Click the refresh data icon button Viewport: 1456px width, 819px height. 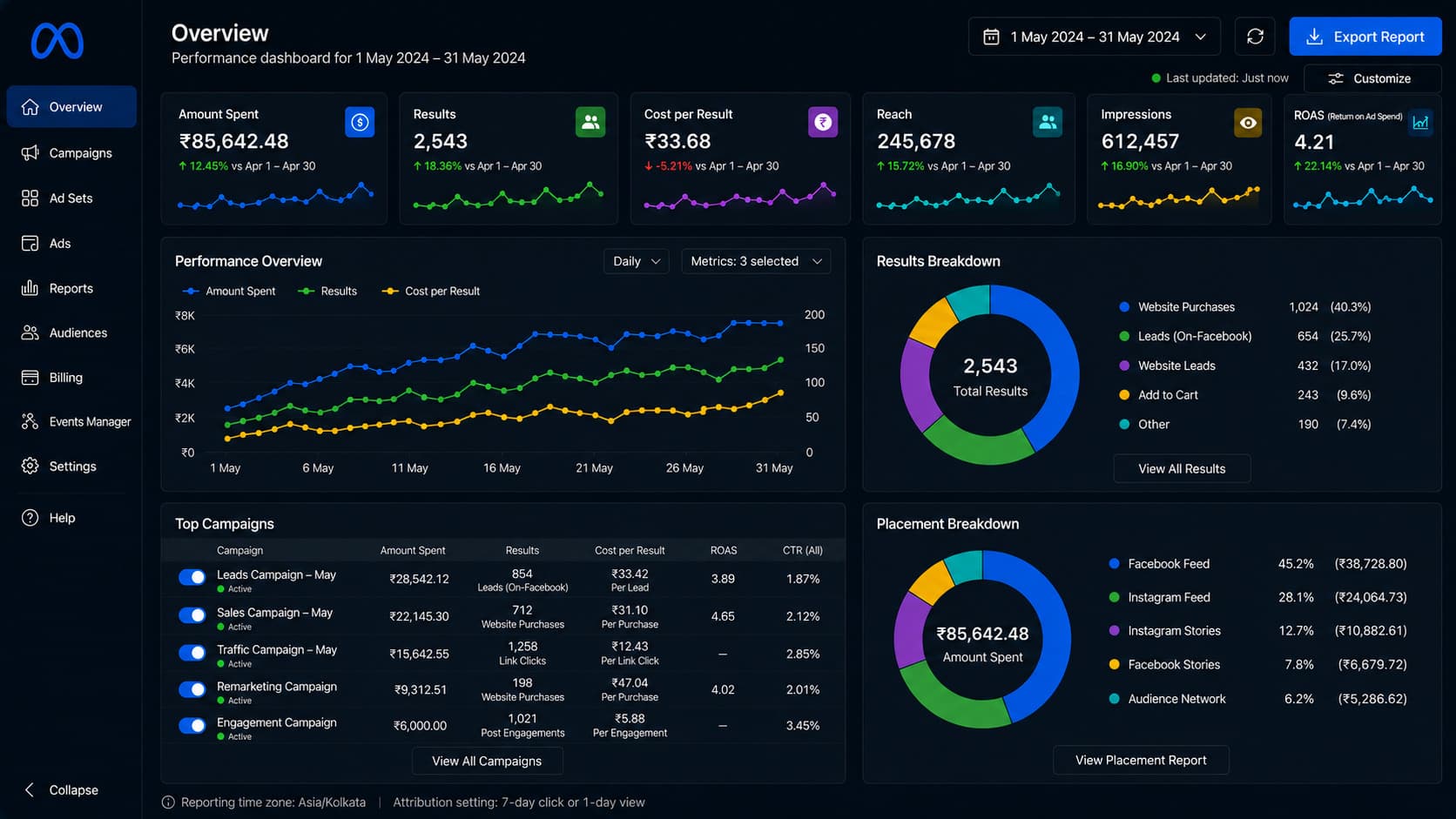pyautogui.click(x=1255, y=37)
